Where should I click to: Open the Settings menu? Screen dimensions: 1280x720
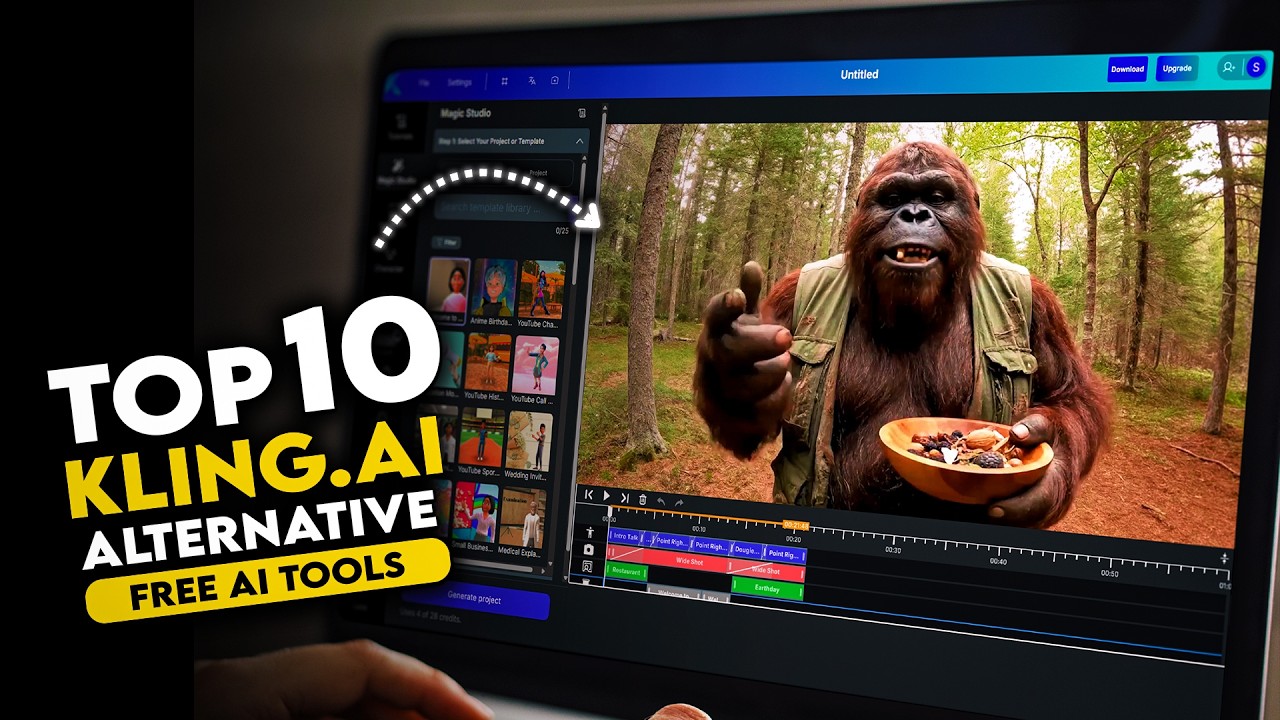(x=459, y=82)
